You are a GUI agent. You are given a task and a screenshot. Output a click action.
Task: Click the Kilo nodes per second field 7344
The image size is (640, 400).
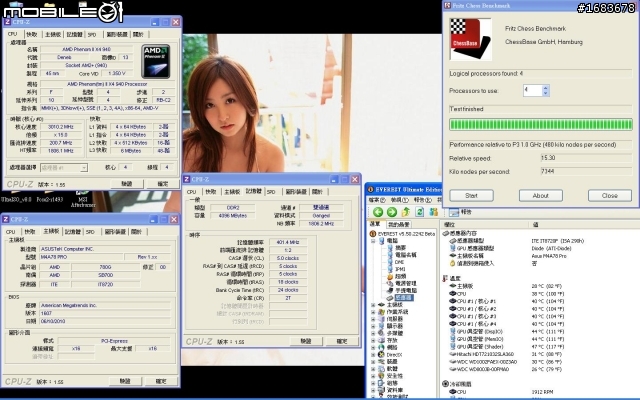pyautogui.click(x=586, y=171)
